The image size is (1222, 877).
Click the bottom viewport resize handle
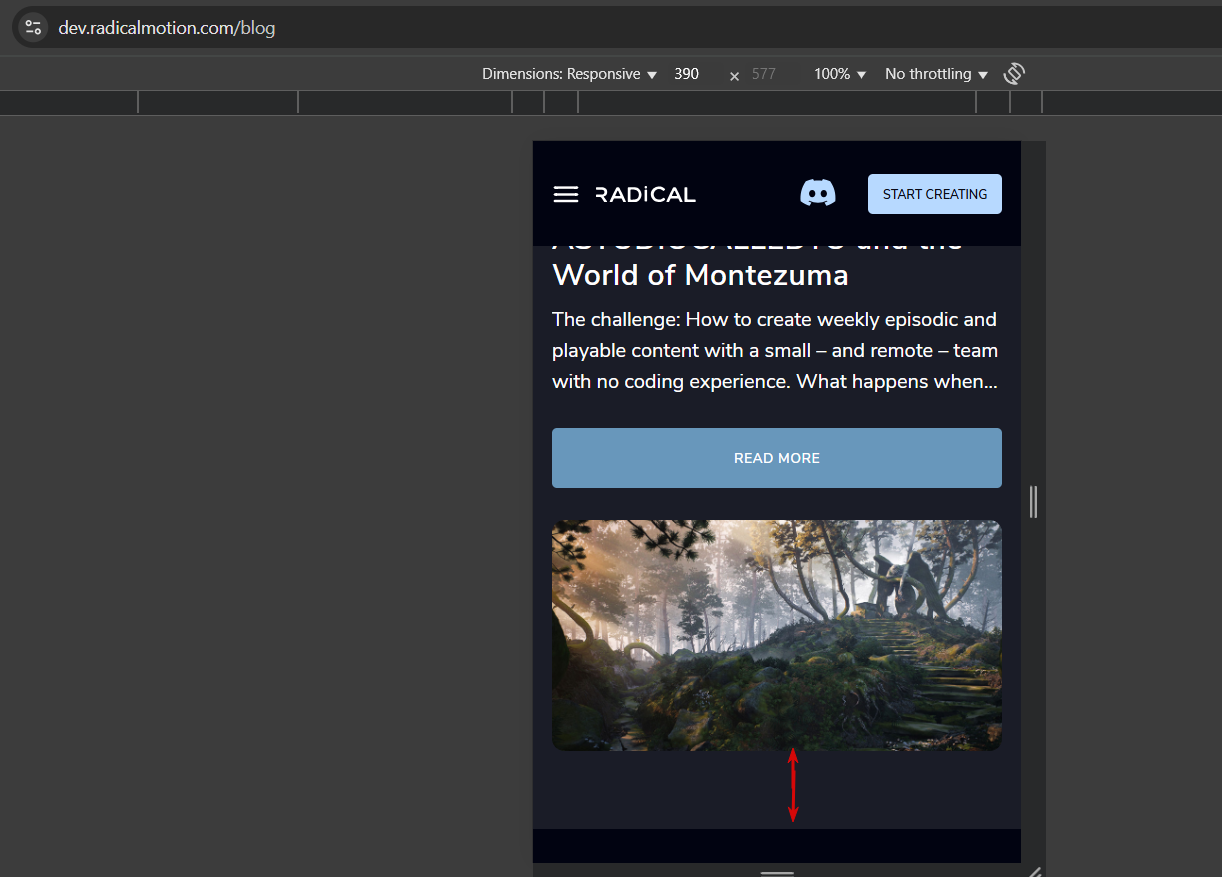[777, 871]
